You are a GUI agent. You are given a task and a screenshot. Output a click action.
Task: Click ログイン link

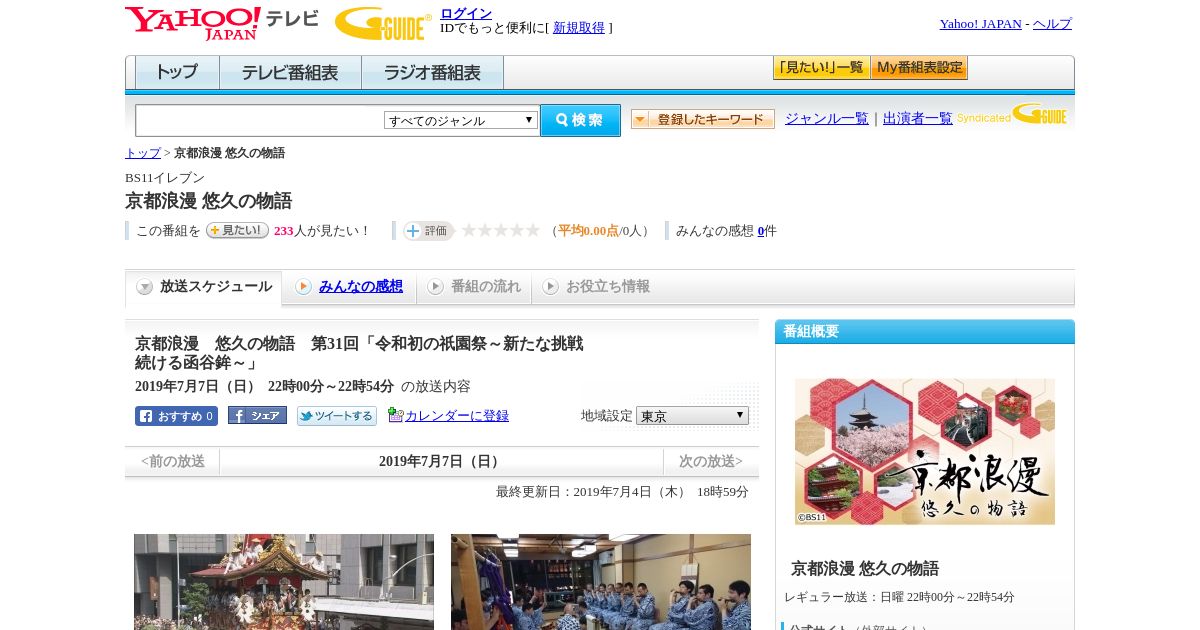point(466,13)
